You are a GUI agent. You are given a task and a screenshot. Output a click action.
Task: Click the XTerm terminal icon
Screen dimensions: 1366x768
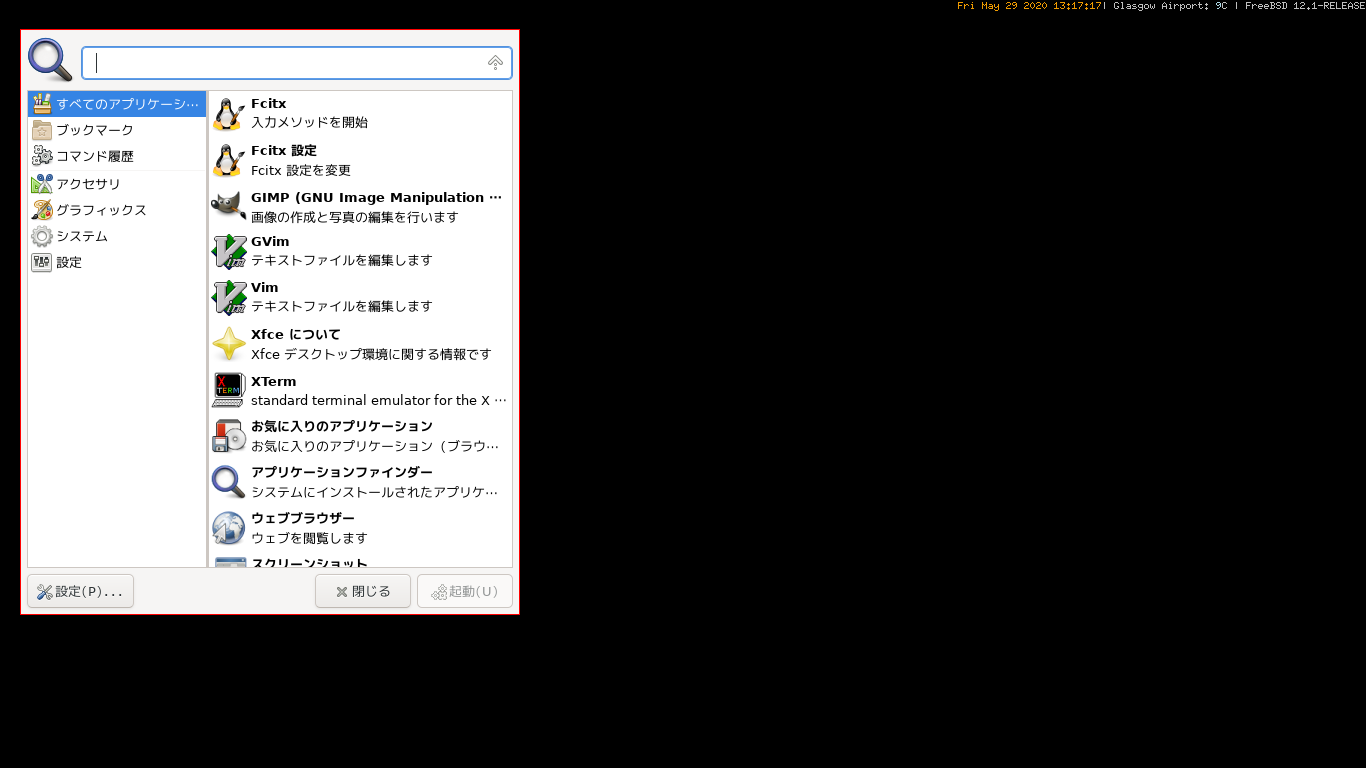228,390
